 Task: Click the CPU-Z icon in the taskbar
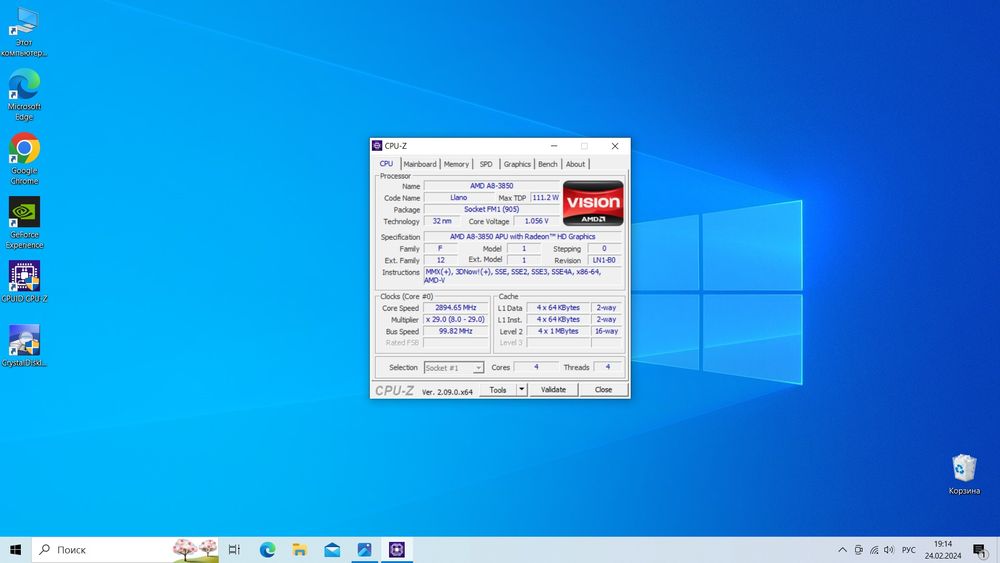click(x=397, y=550)
